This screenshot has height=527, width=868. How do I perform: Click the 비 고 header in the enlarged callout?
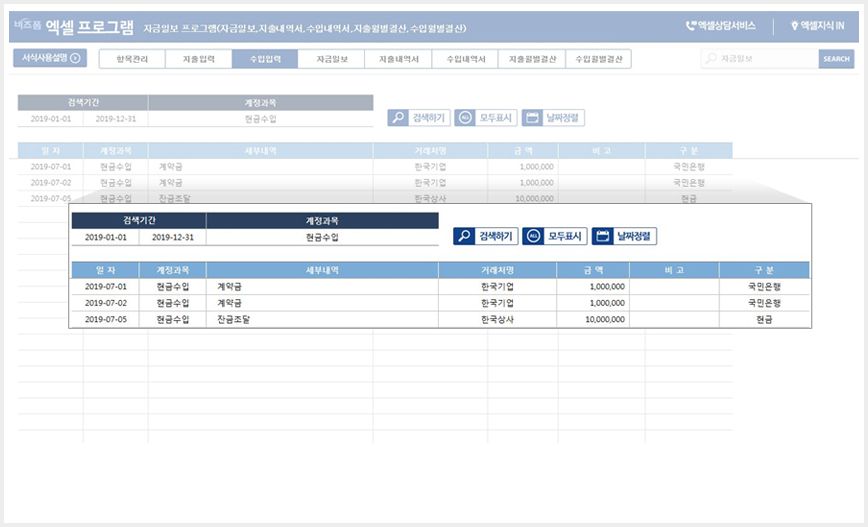[x=674, y=270]
